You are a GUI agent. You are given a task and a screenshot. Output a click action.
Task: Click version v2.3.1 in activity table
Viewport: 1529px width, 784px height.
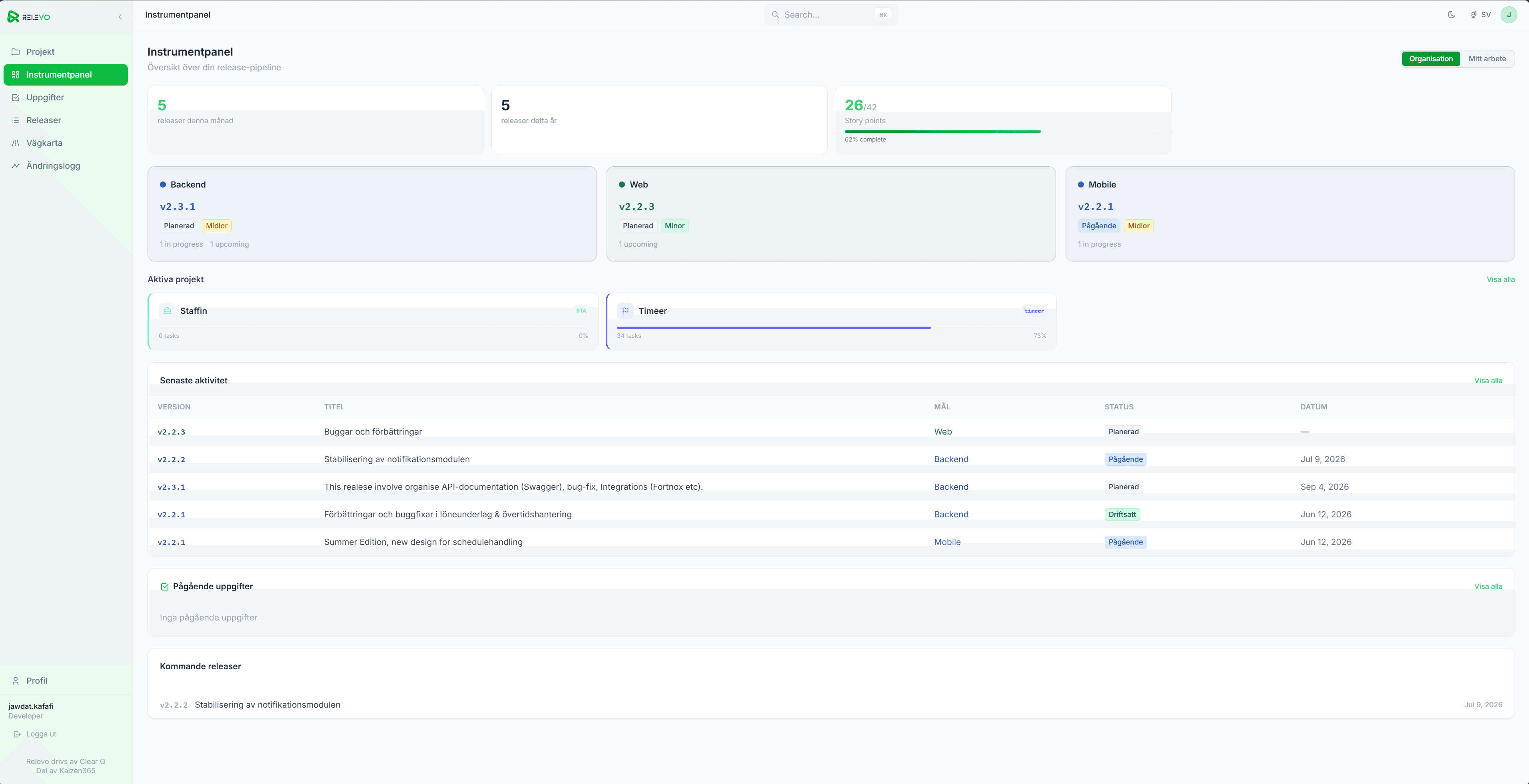coord(171,487)
